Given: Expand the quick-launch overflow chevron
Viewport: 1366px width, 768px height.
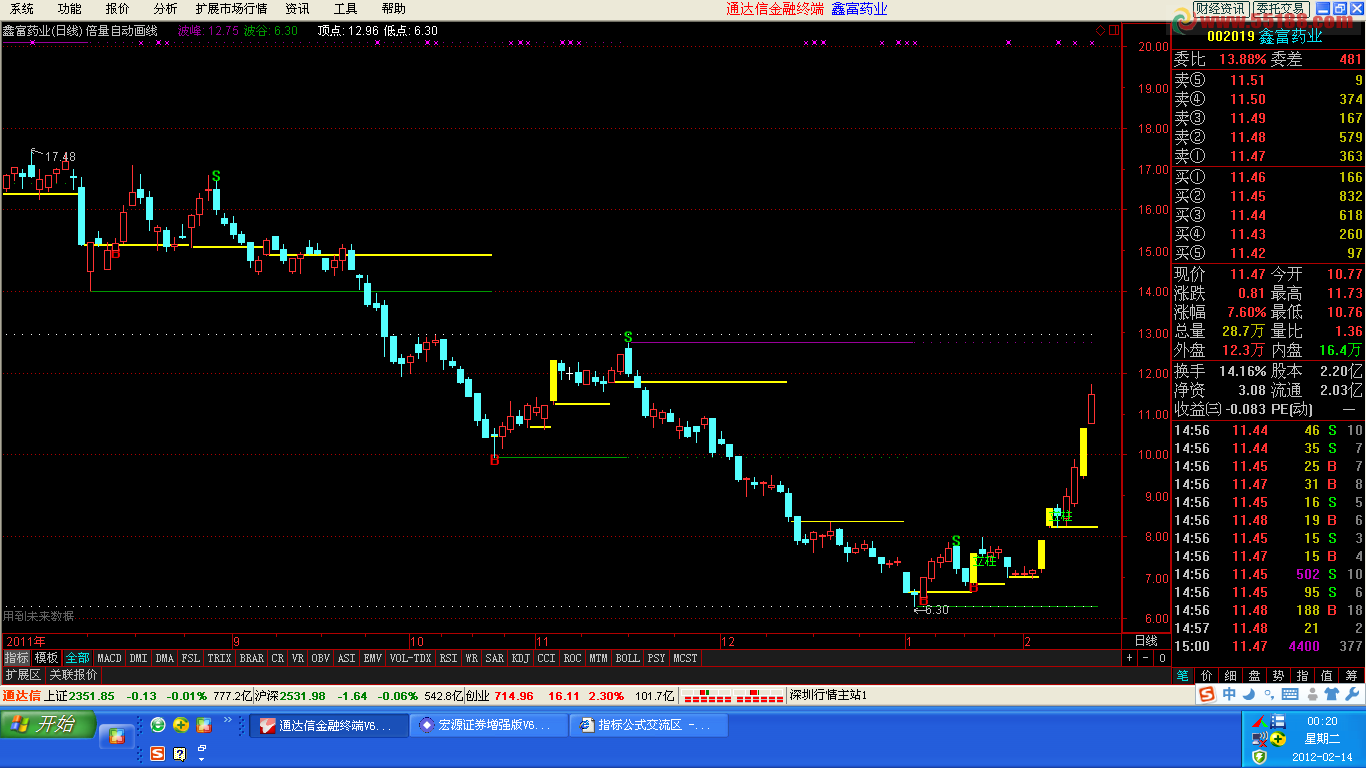Looking at the screenshot, I should click(x=228, y=720).
